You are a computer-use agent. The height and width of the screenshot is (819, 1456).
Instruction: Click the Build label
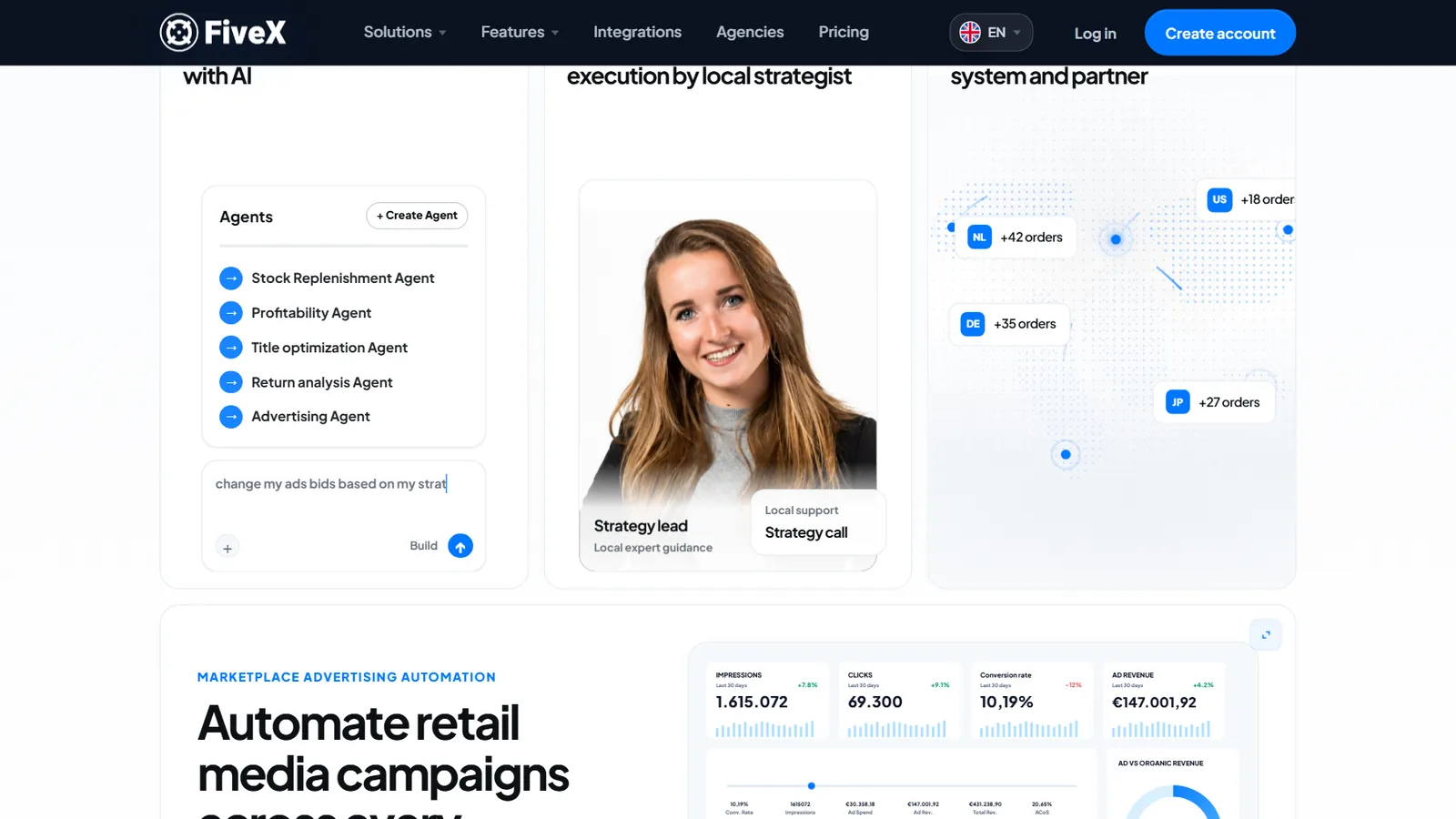[x=423, y=546]
